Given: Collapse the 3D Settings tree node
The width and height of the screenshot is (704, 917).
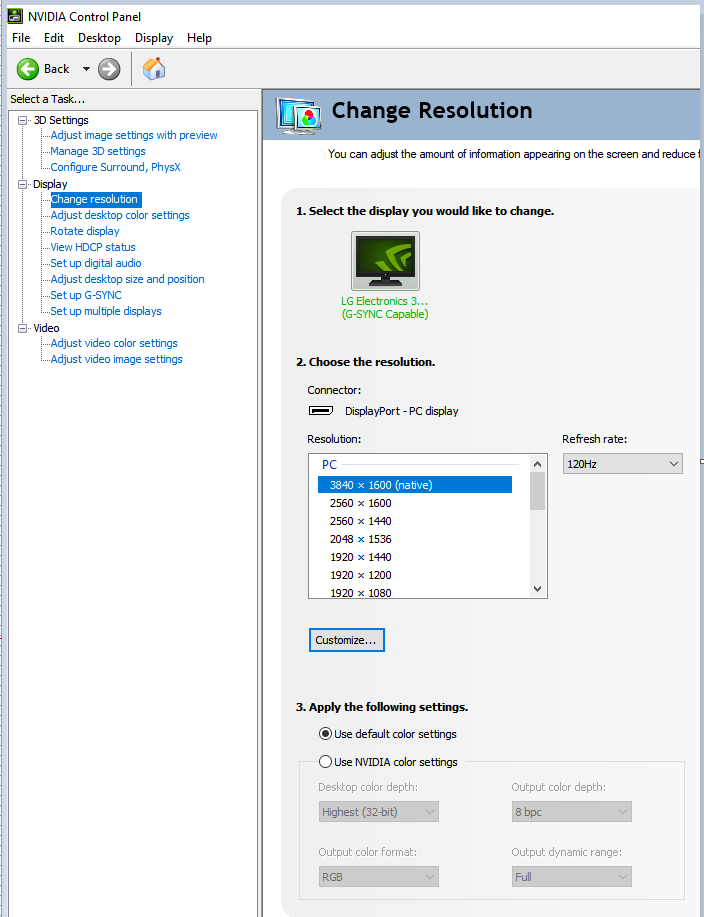Looking at the screenshot, I should tap(23, 120).
